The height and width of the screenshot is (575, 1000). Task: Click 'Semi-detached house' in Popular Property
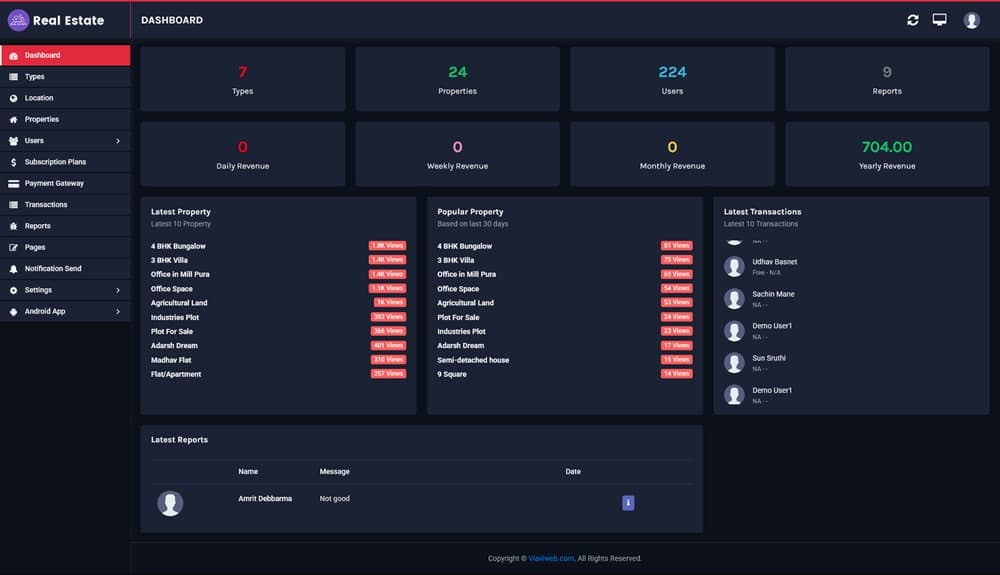click(x=473, y=360)
